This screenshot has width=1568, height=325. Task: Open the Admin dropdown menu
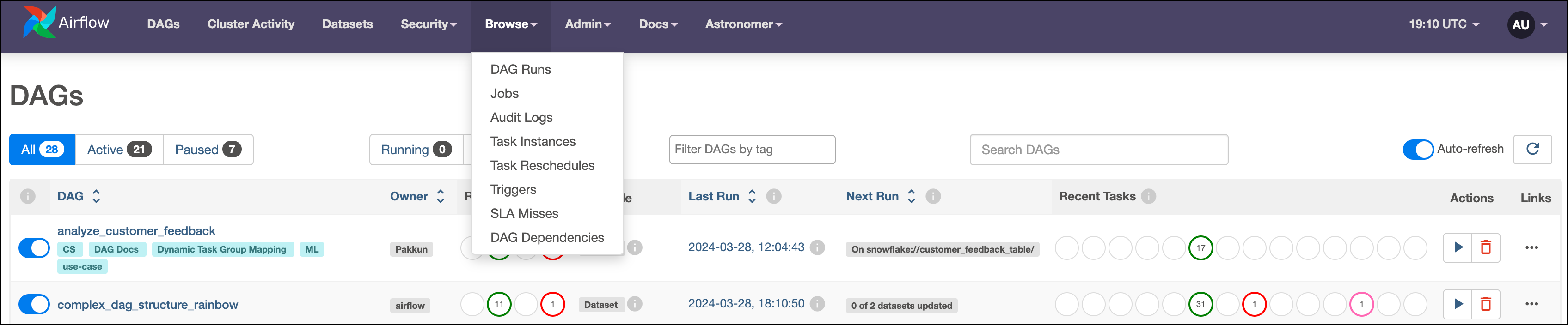tap(587, 24)
